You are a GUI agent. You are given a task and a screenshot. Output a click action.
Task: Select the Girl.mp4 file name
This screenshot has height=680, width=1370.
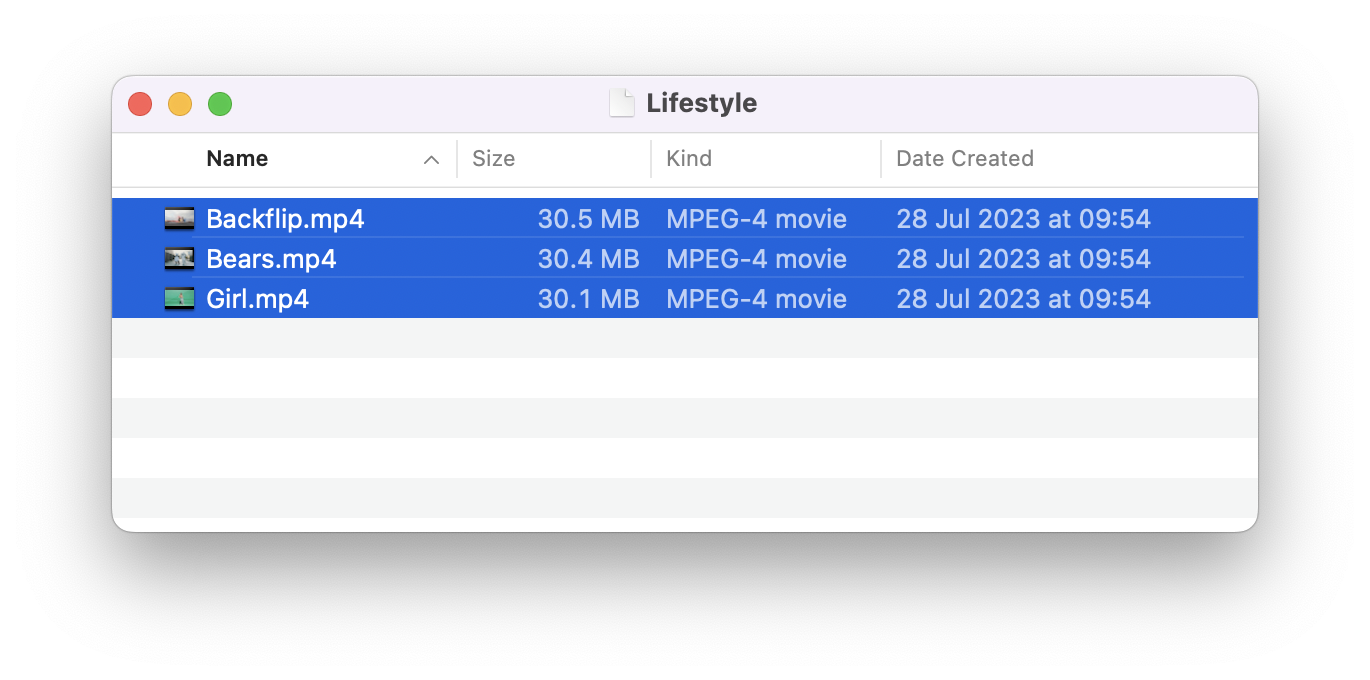tap(257, 299)
